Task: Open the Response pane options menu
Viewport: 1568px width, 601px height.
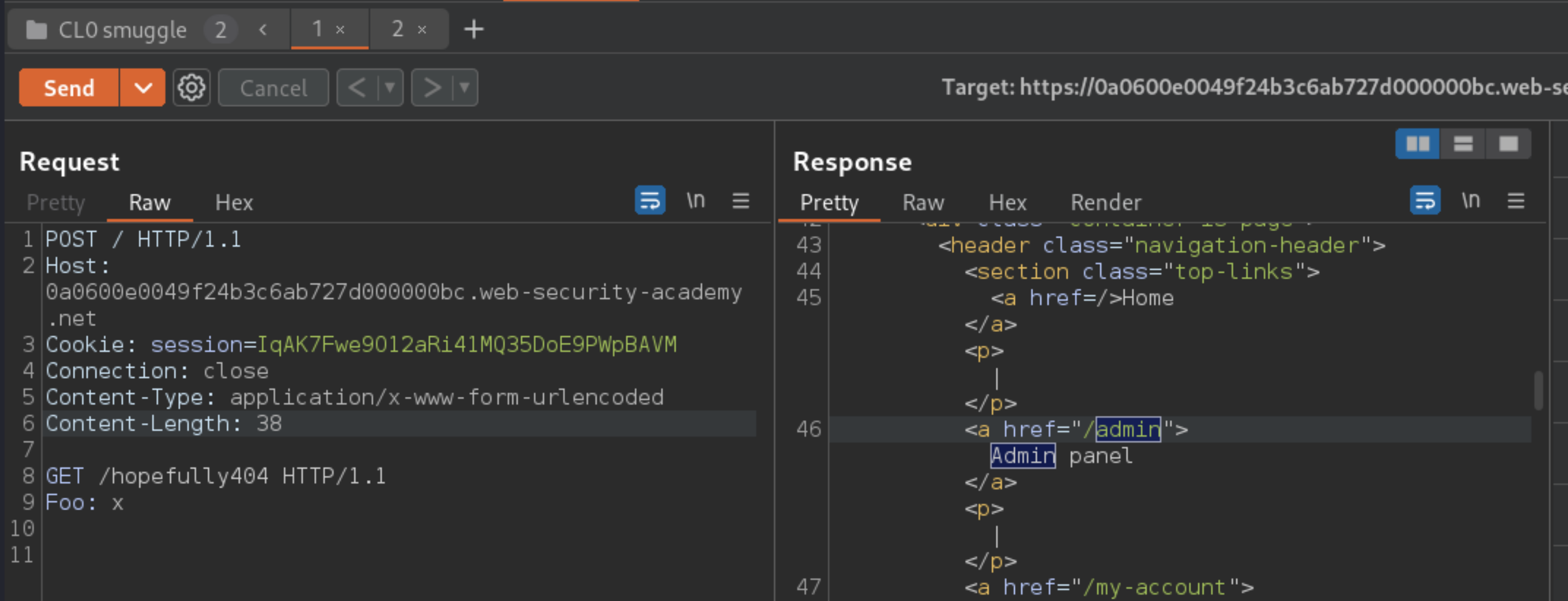Action: (x=1516, y=200)
